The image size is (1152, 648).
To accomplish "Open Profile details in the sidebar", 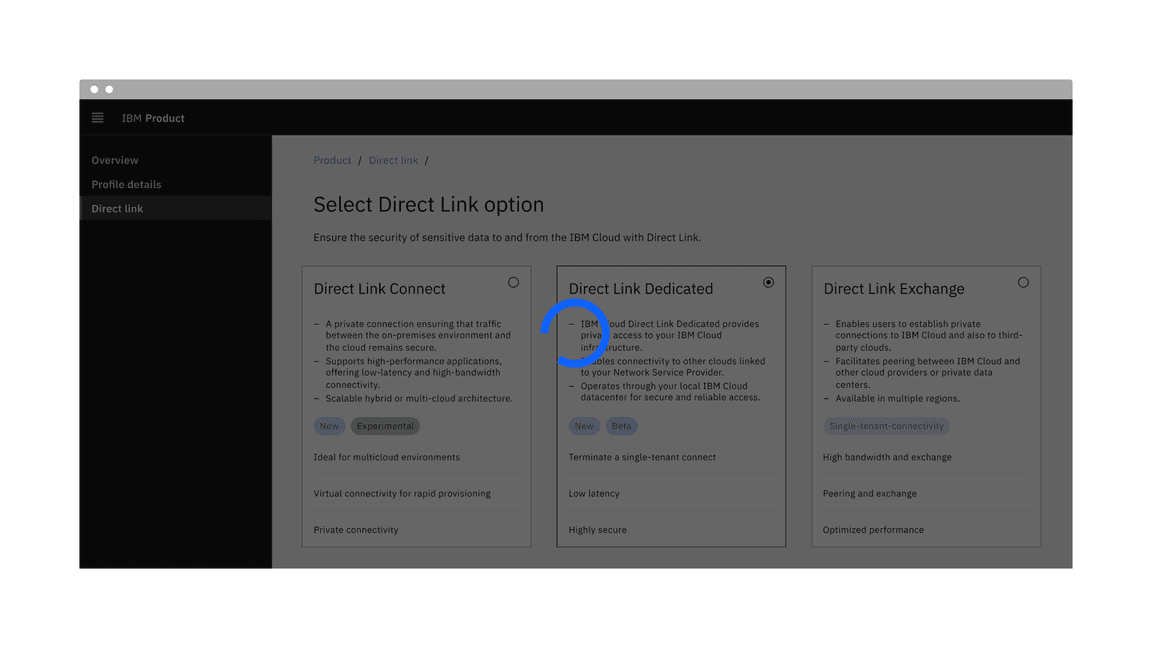I will [126, 184].
